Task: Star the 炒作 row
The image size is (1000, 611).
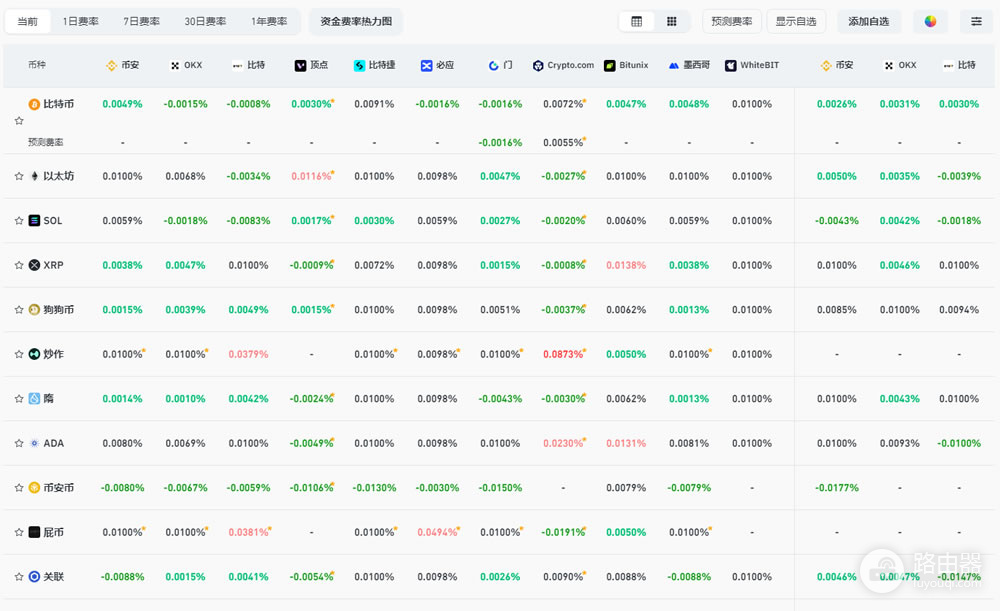Action: [19, 354]
